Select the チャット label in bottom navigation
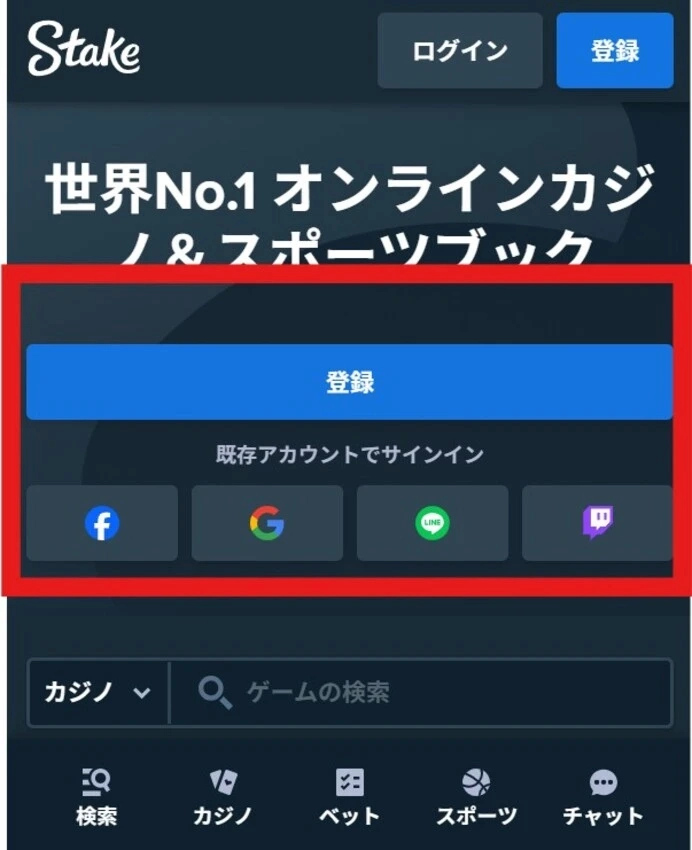Screen dimensions: 692x850 [x=603, y=816]
